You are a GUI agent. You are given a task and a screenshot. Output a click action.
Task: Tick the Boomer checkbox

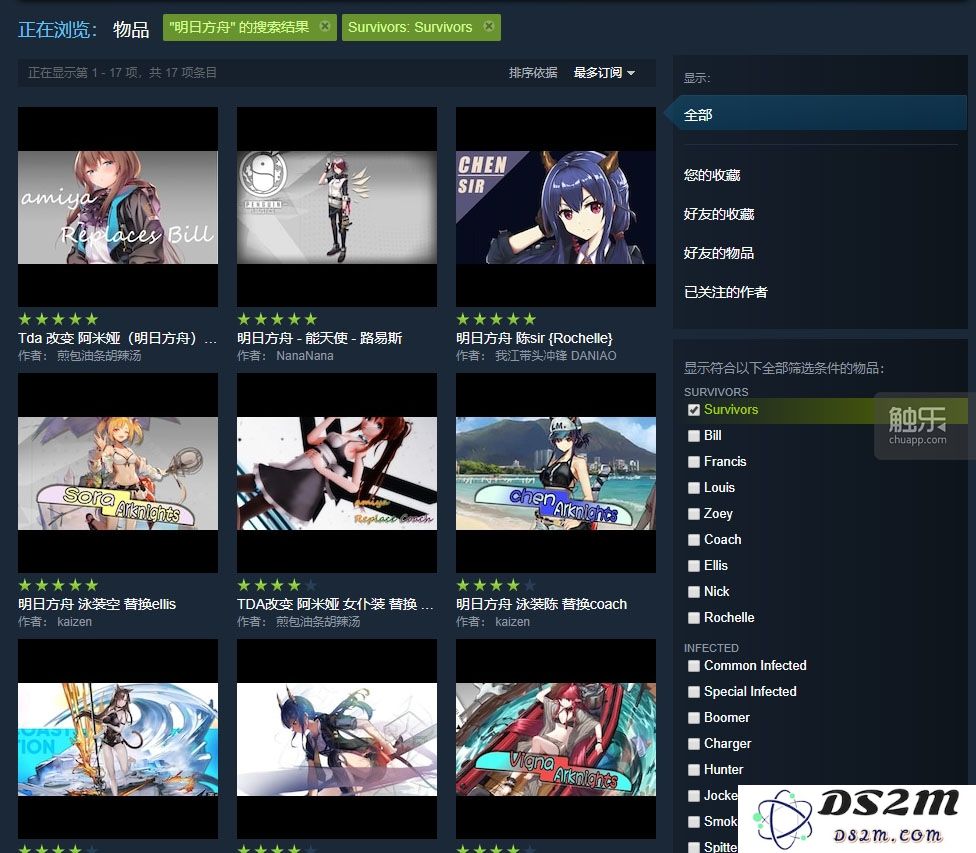693,718
